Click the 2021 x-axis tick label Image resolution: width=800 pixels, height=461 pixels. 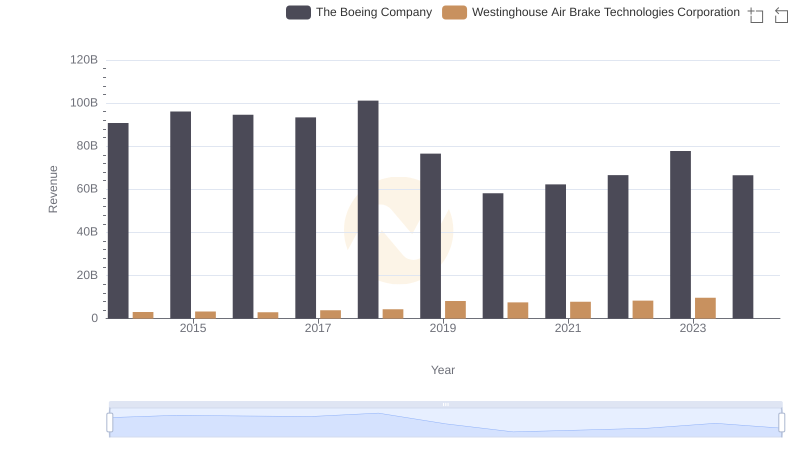pyautogui.click(x=568, y=328)
